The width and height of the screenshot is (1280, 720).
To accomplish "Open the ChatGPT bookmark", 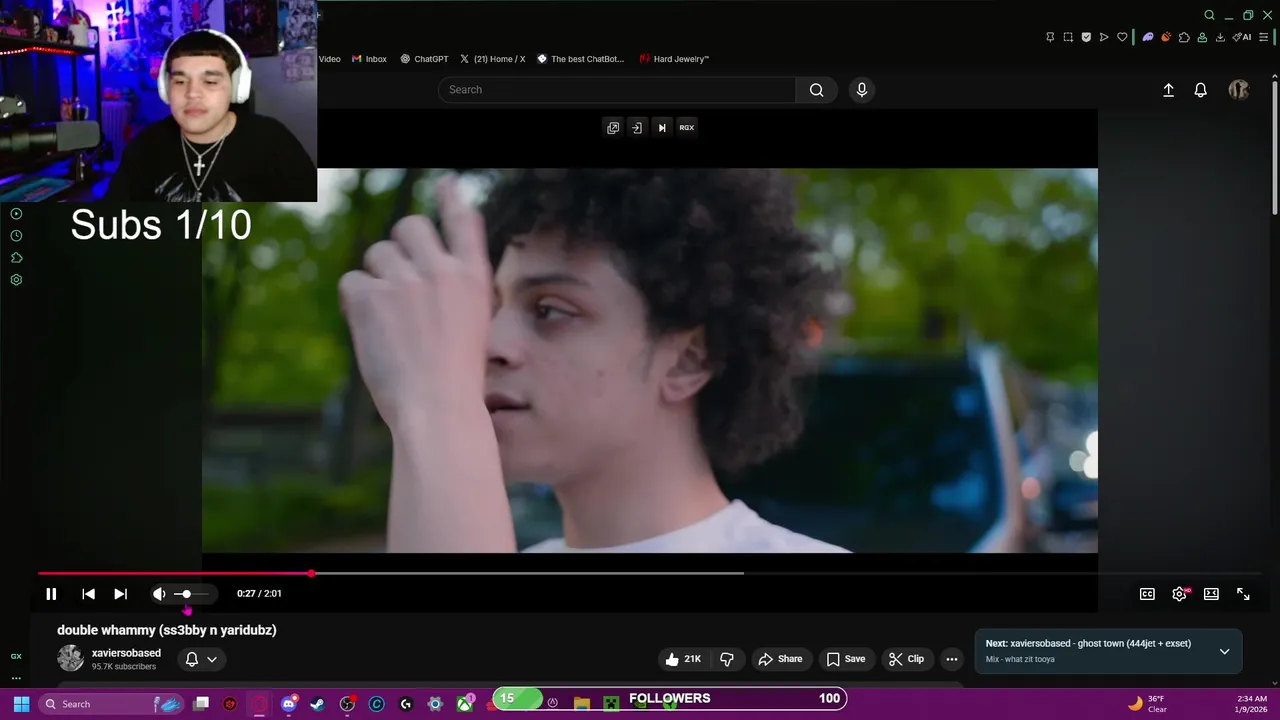I will pyautogui.click(x=424, y=59).
